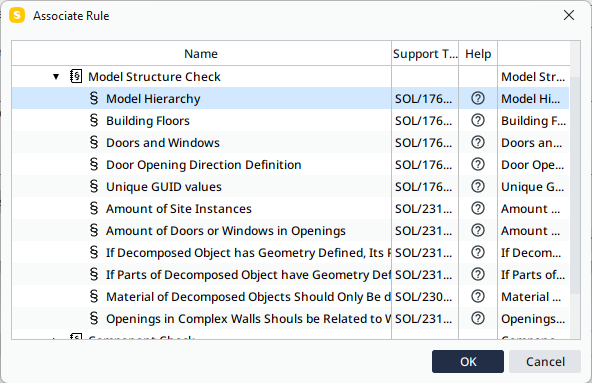Select If Parts of Decomposed Object have Geometry rule
Image resolution: width=592 pixels, height=383 pixels.
[x=290, y=274]
